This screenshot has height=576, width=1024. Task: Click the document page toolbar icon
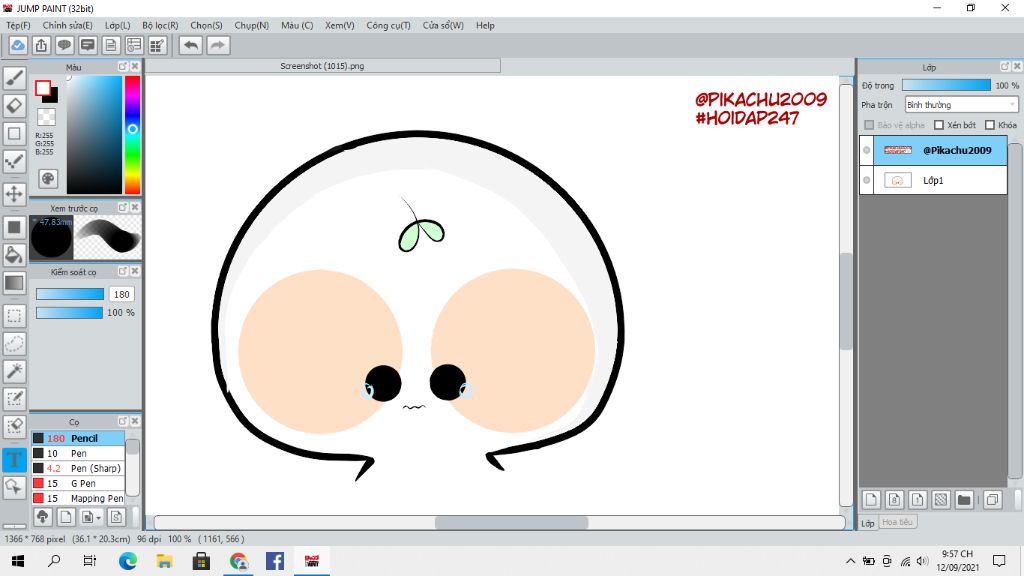pos(110,46)
